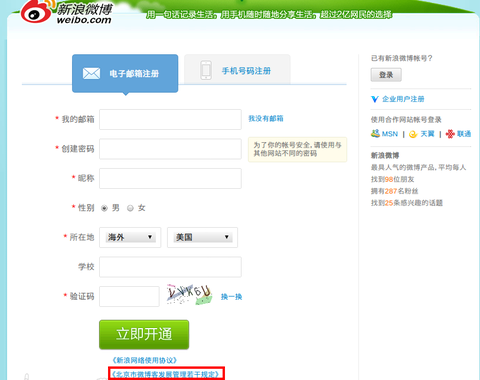Open 北京市微博客发展管理若干规定 link

tap(166, 374)
